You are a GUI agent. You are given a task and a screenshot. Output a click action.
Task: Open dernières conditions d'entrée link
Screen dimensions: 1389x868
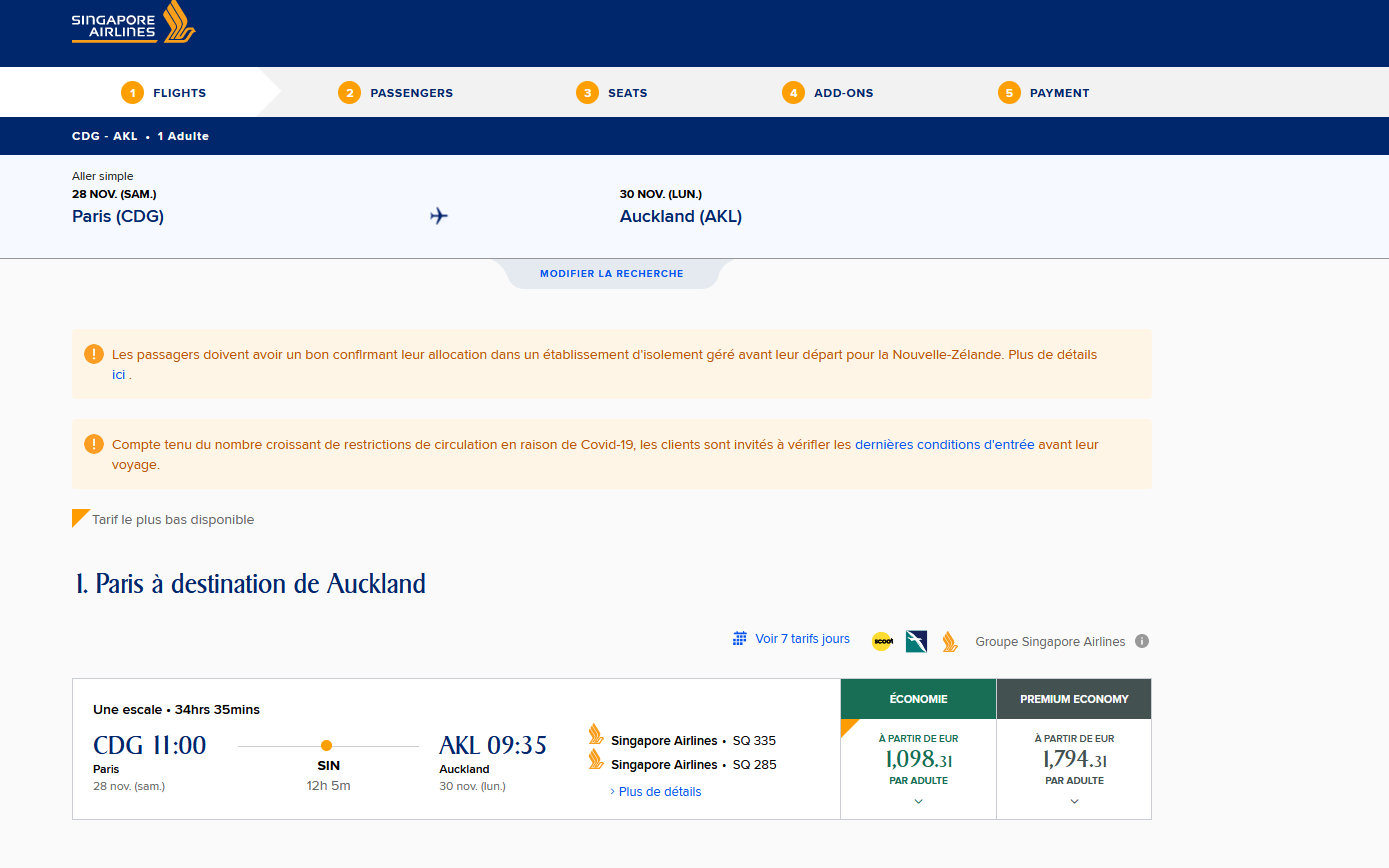click(945, 444)
